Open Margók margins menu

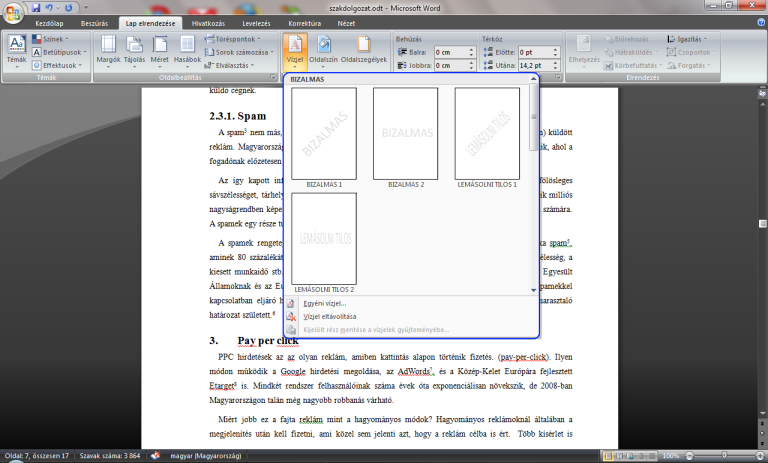[108, 51]
